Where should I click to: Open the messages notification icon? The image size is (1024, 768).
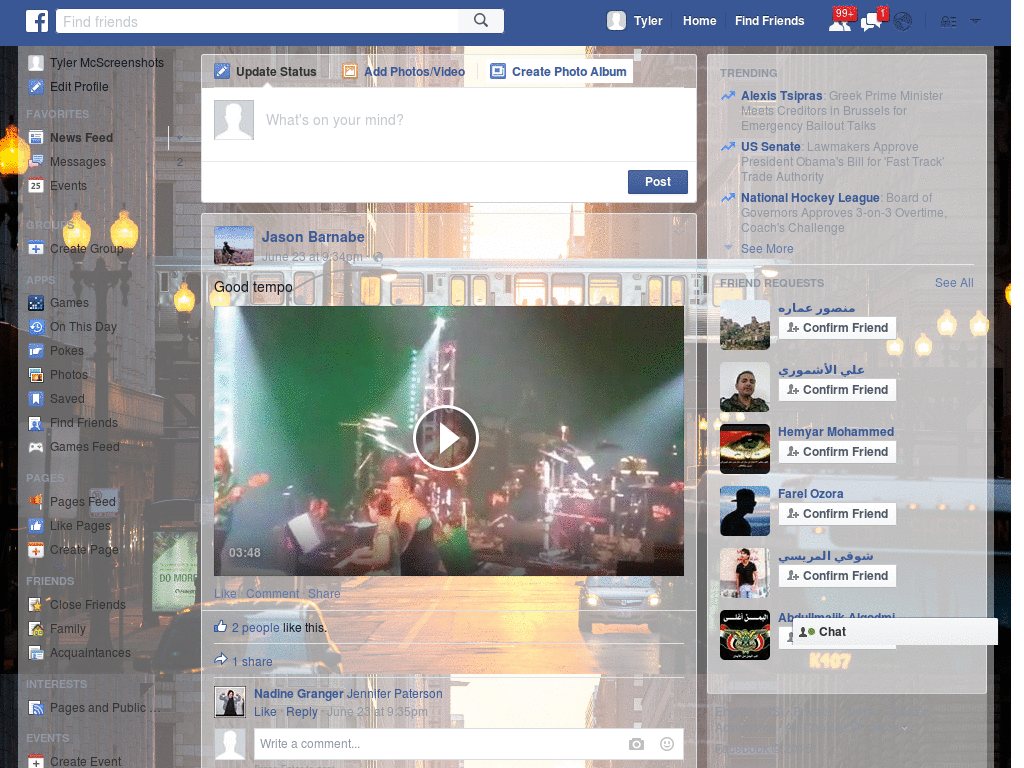[x=872, y=21]
